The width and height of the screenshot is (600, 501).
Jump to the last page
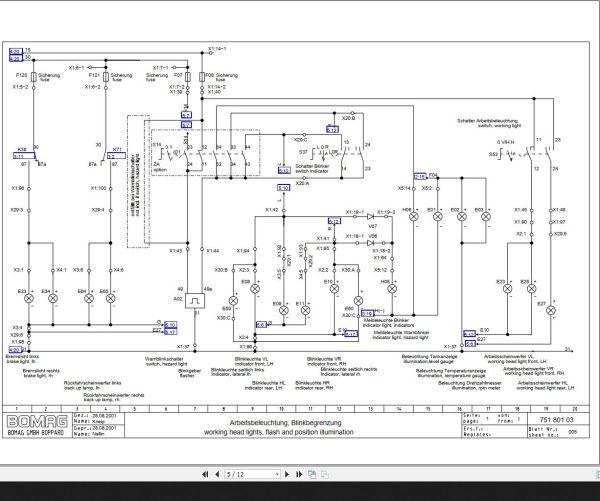299,474
